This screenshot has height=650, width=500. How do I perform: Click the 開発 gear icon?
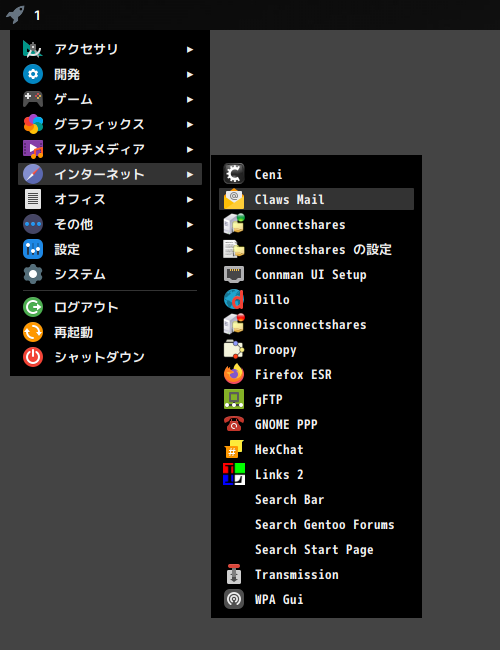[33, 74]
